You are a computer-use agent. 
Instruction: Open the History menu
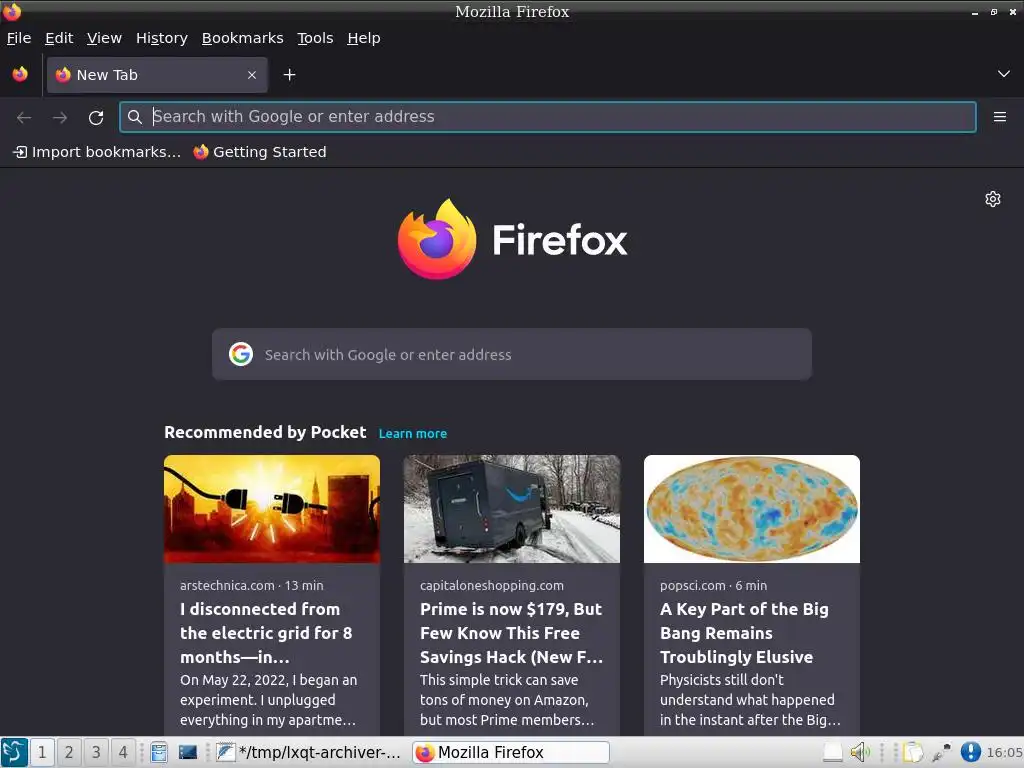(162, 38)
